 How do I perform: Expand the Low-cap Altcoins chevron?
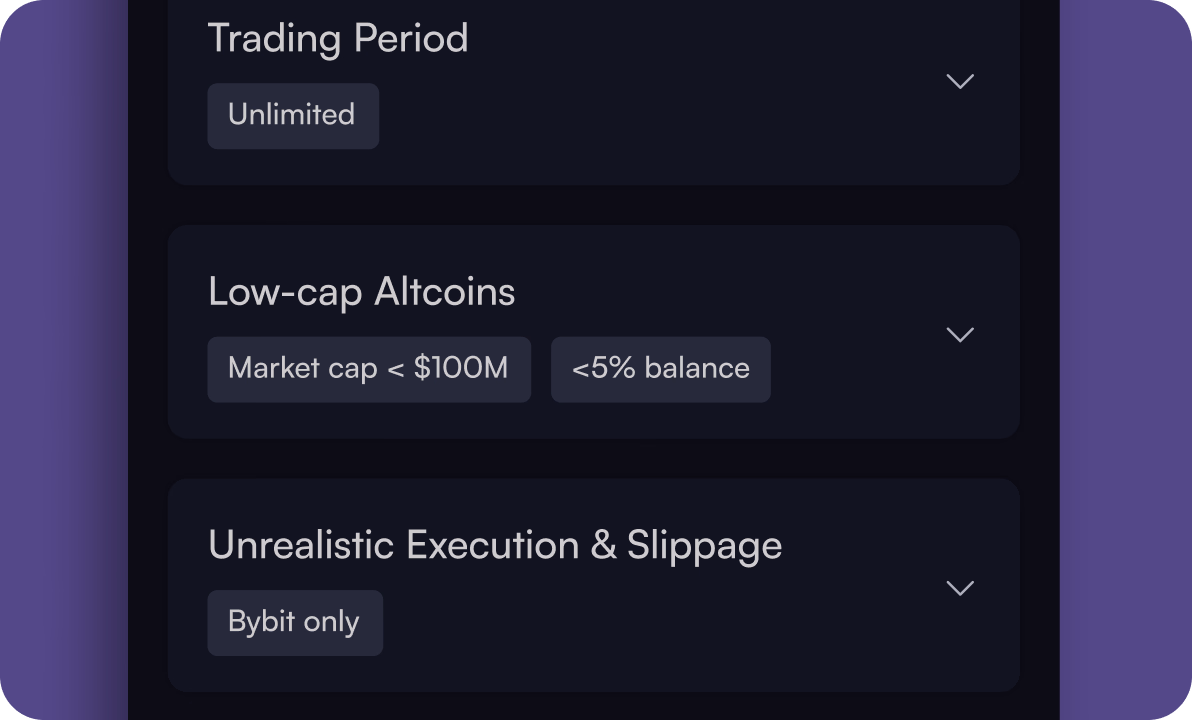[960, 334]
